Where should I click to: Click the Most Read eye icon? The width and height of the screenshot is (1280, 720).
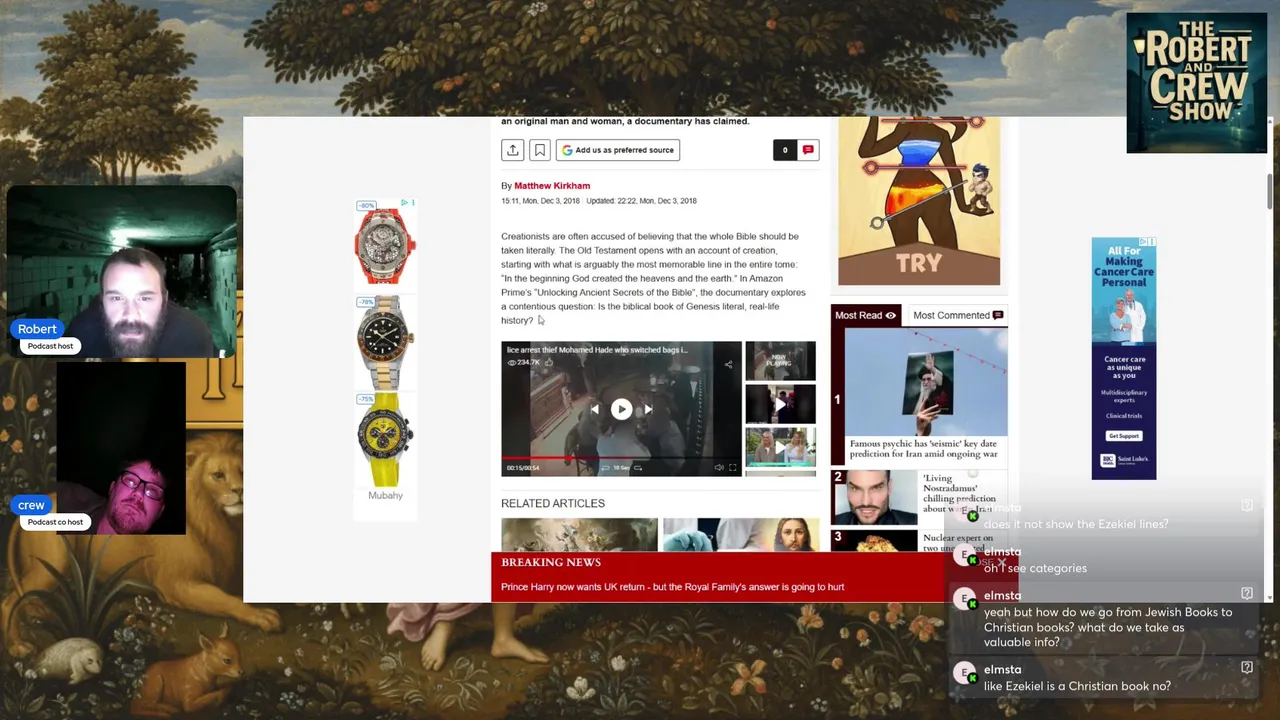(x=890, y=315)
